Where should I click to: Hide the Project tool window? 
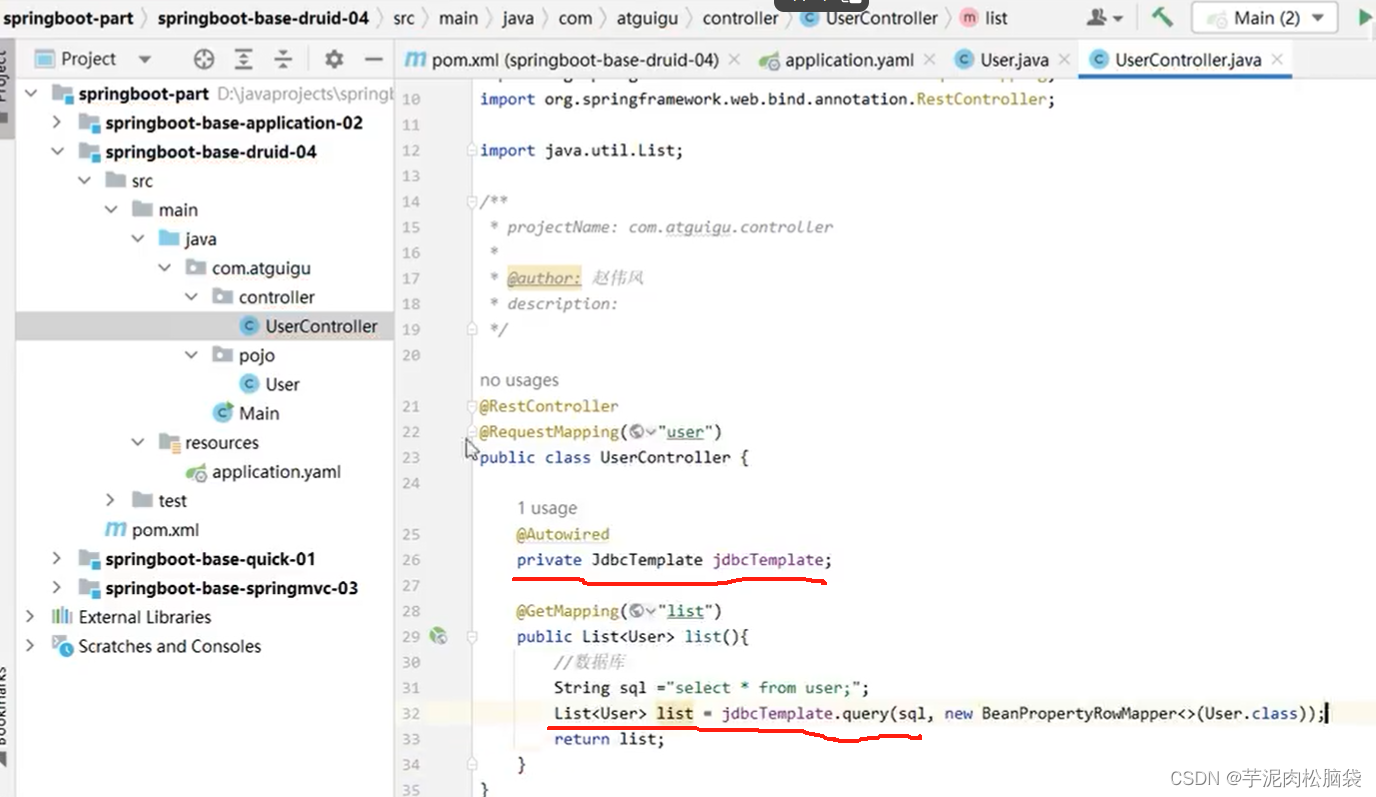pos(373,59)
